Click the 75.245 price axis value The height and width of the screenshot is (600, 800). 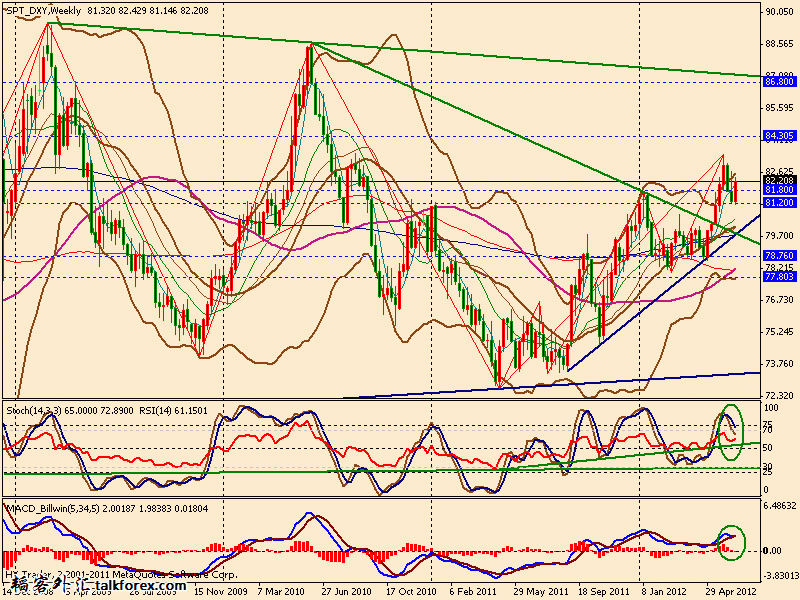pyautogui.click(x=780, y=332)
